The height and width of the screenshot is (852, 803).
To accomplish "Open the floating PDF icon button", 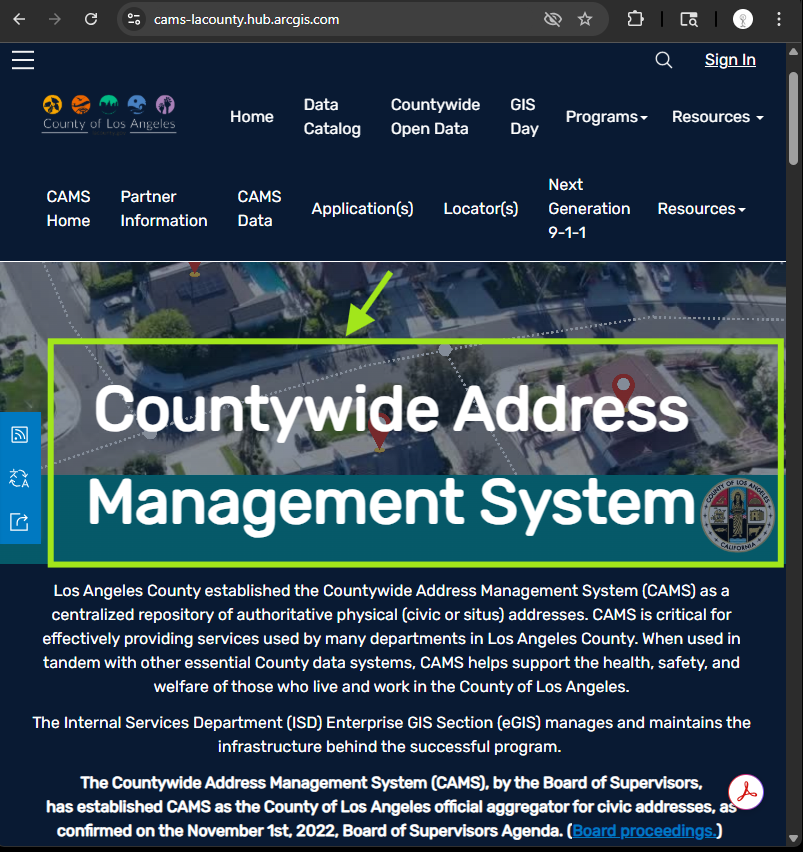I will coord(746,792).
